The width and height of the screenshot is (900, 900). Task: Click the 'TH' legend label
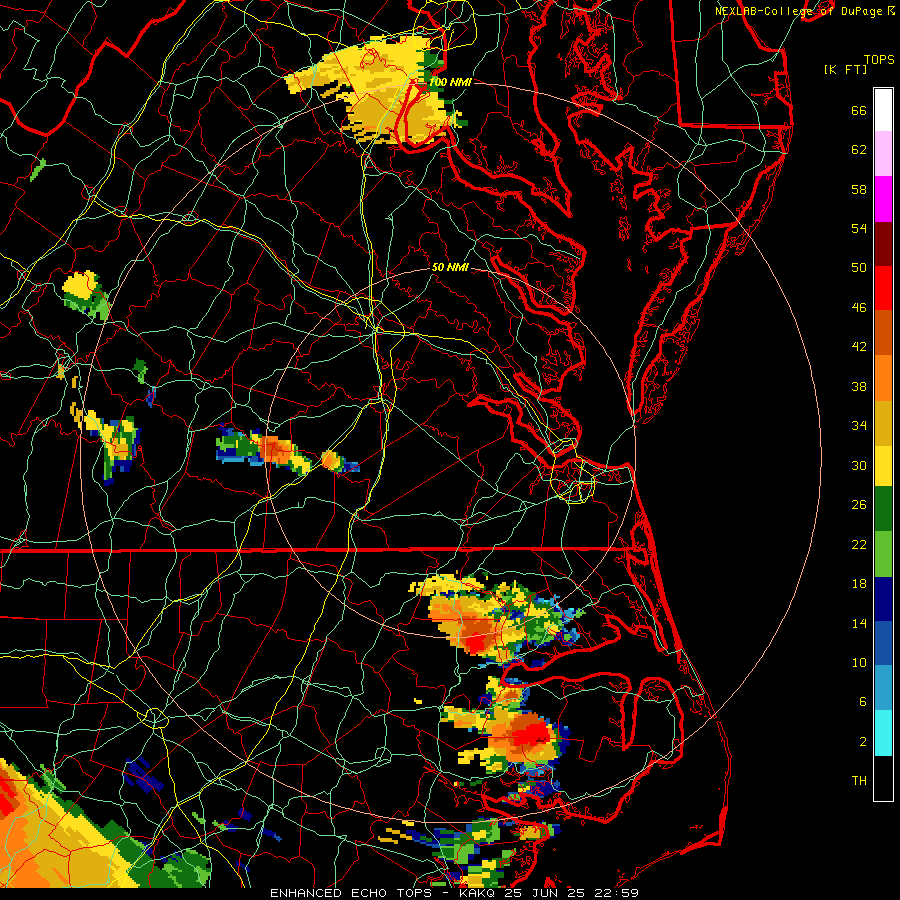click(x=859, y=781)
